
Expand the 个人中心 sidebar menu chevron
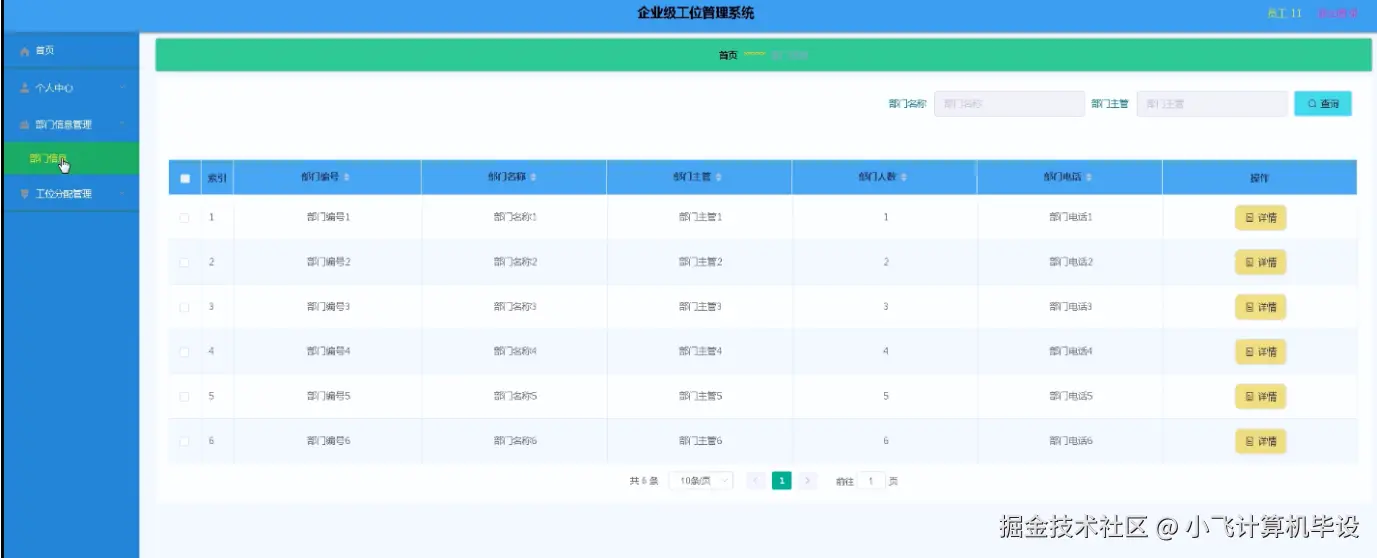122,88
